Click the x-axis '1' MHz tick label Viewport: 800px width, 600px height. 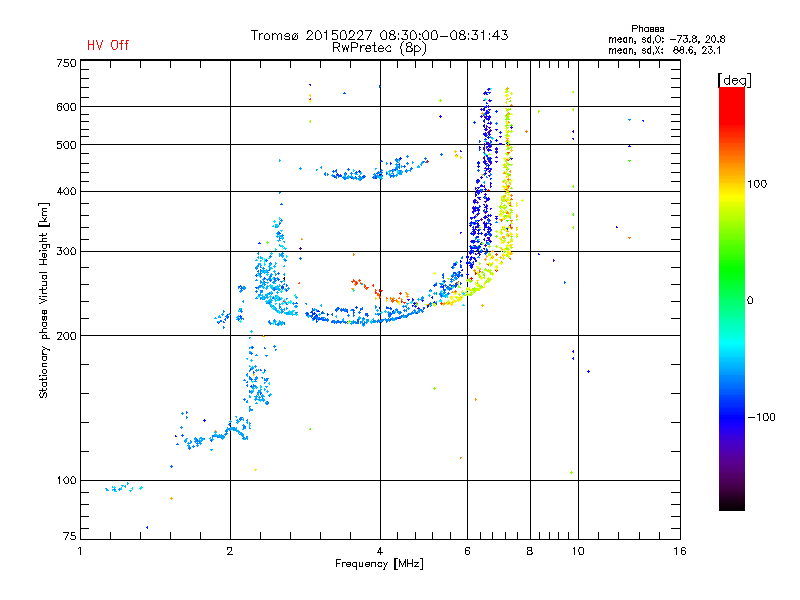[80, 551]
